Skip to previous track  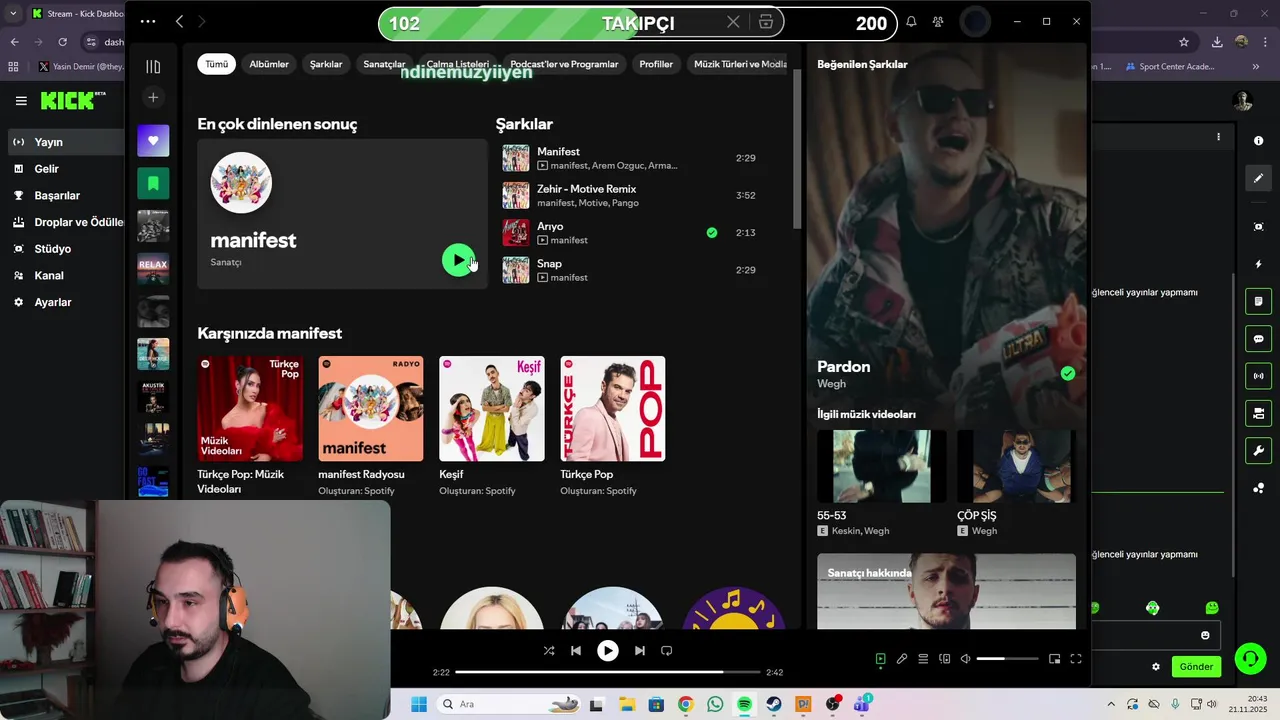tap(576, 650)
